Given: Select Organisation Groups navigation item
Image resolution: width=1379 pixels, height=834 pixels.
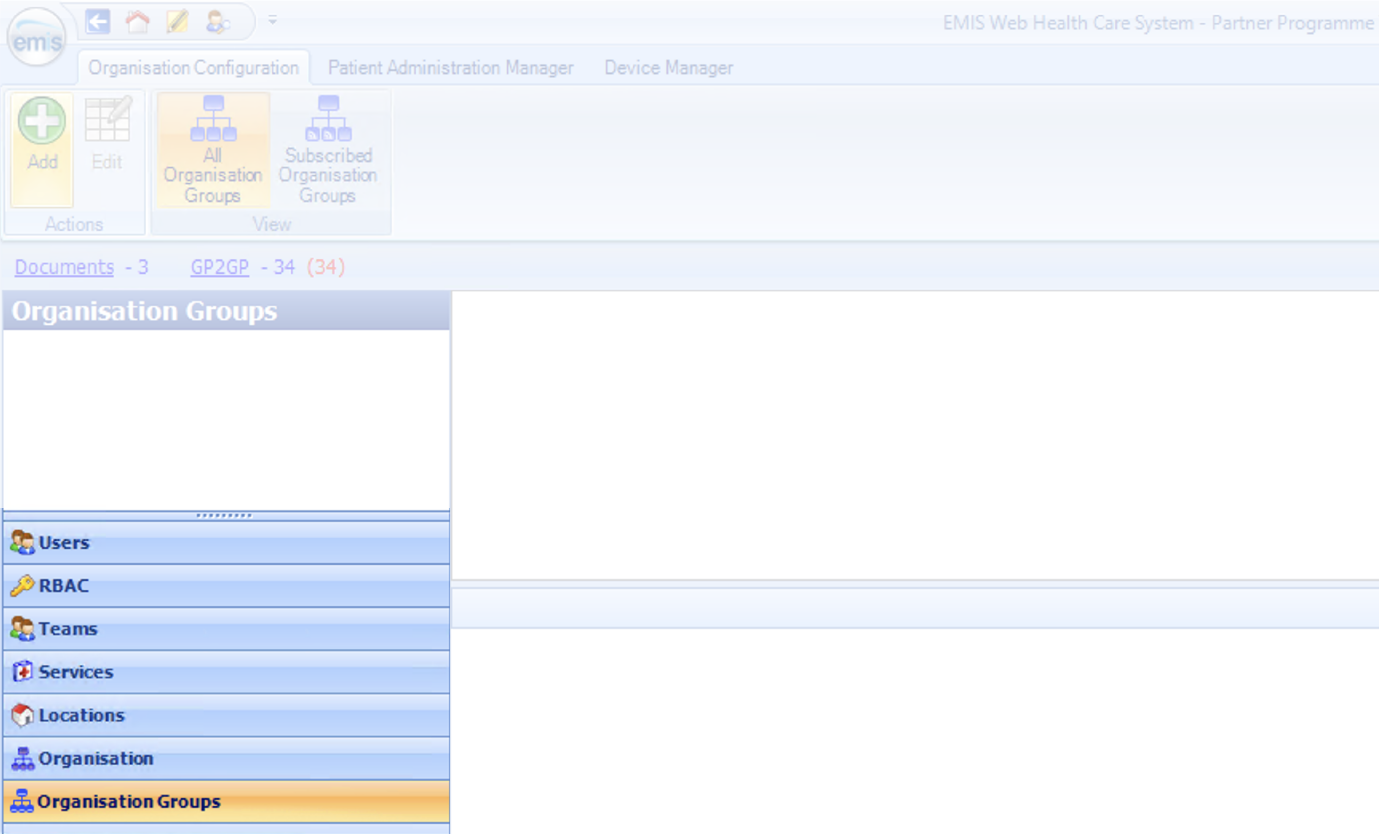Looking at the screenshot, I should click(226, 801).
